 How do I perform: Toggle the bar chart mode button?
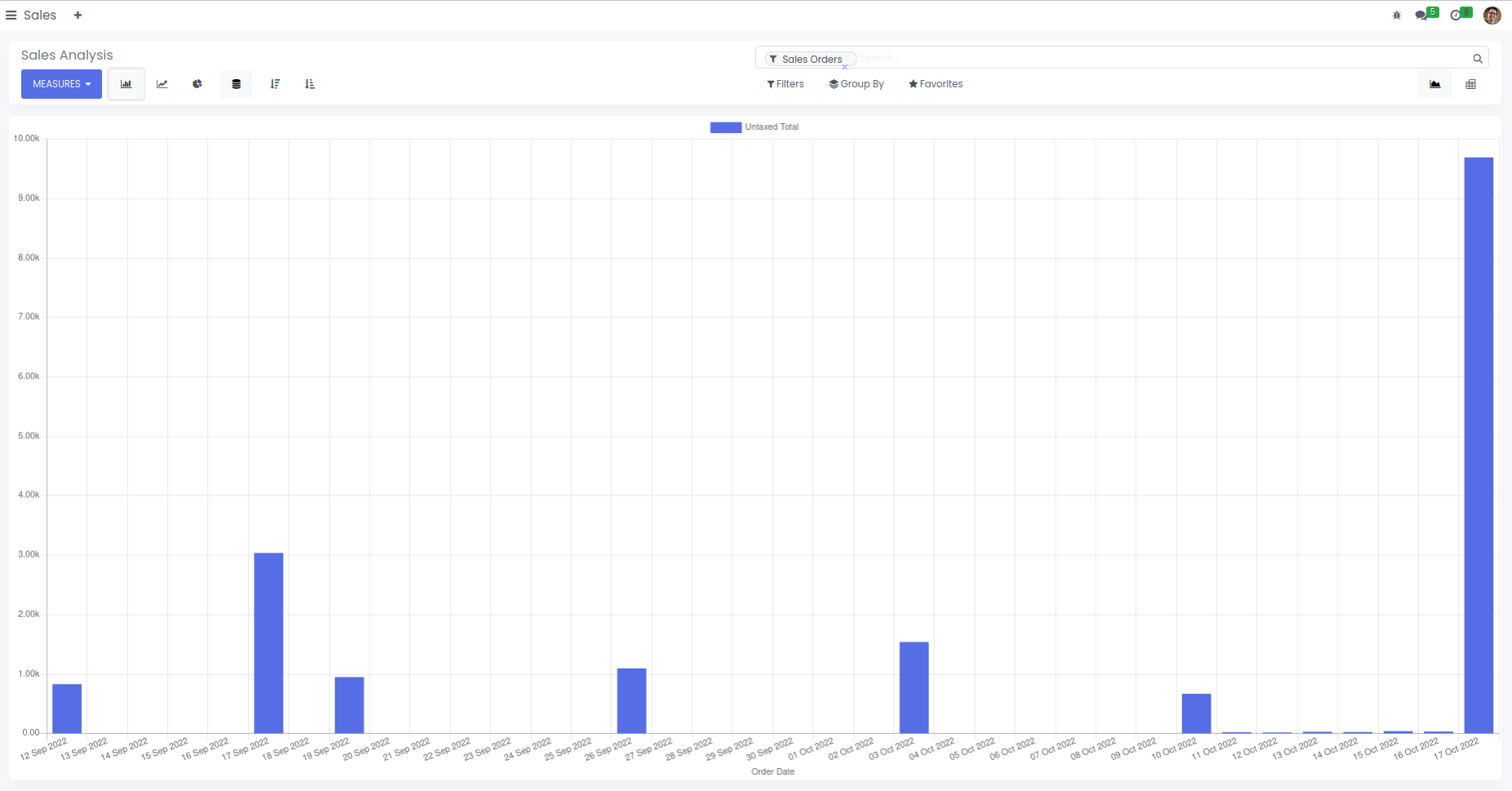[127, 84]
